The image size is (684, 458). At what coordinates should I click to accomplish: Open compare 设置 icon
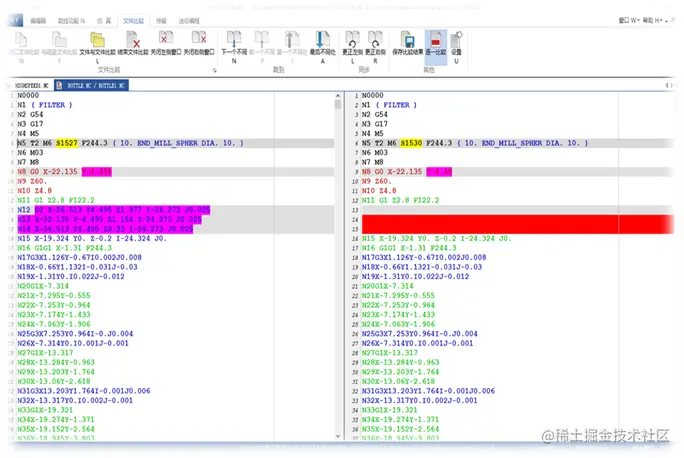point(456,40)
